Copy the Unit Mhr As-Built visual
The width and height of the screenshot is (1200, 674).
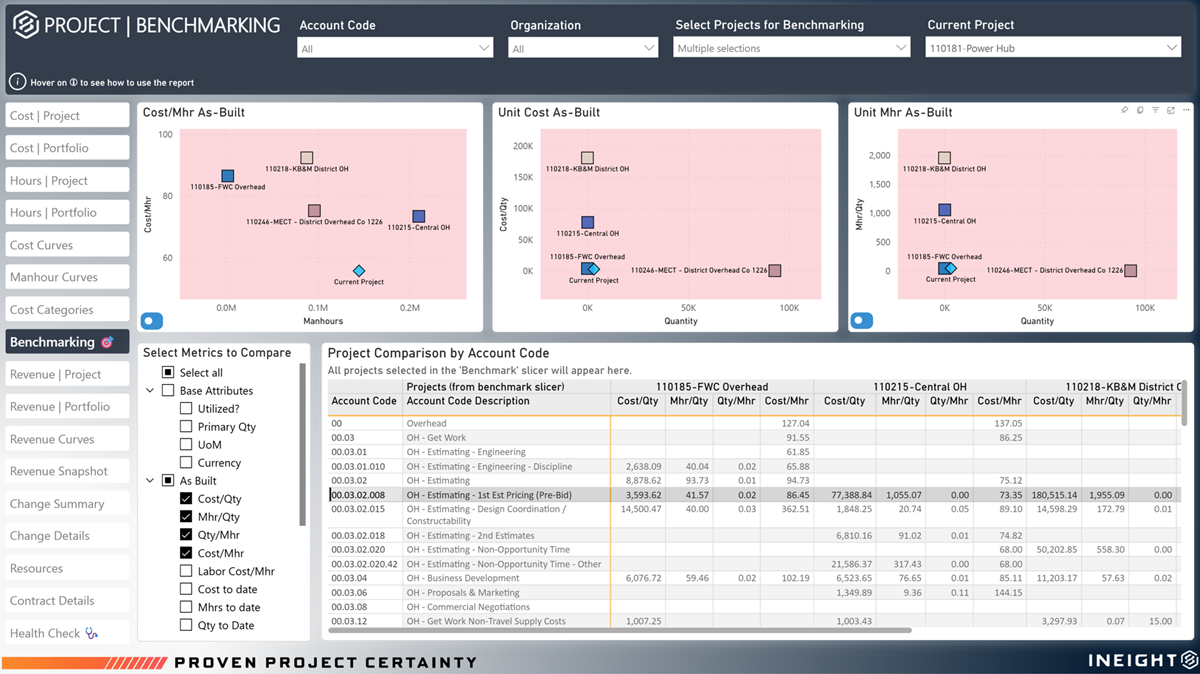pos(1140,110)
